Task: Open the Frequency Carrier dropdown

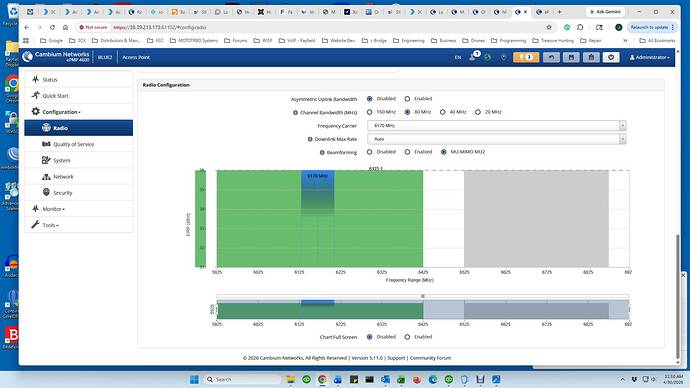Action: [x=496, y=126]
